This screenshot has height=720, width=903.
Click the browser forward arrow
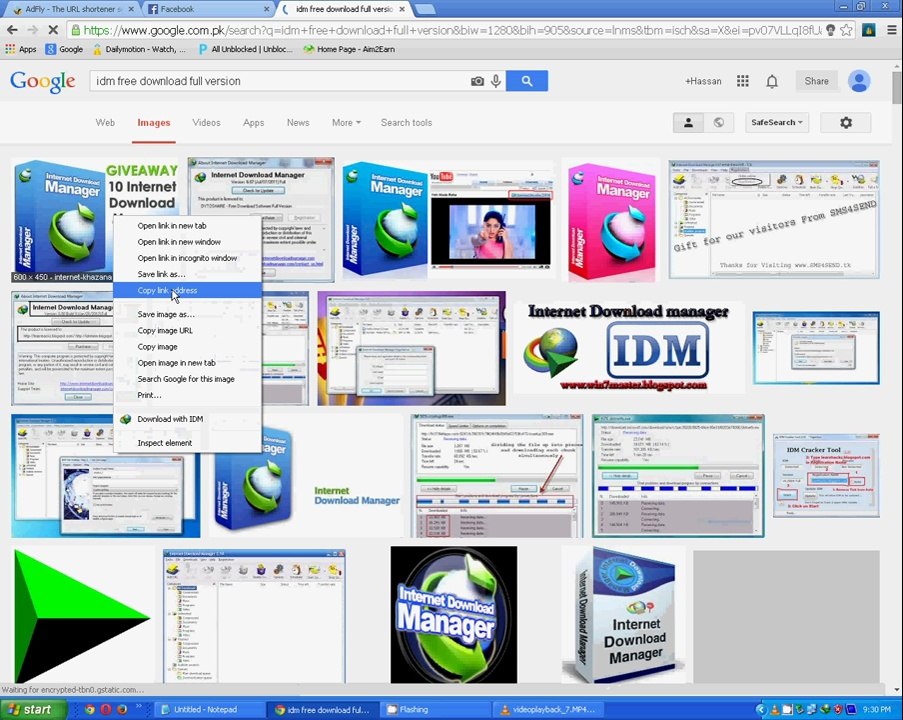pyautogui.click(x=32, y=30)
